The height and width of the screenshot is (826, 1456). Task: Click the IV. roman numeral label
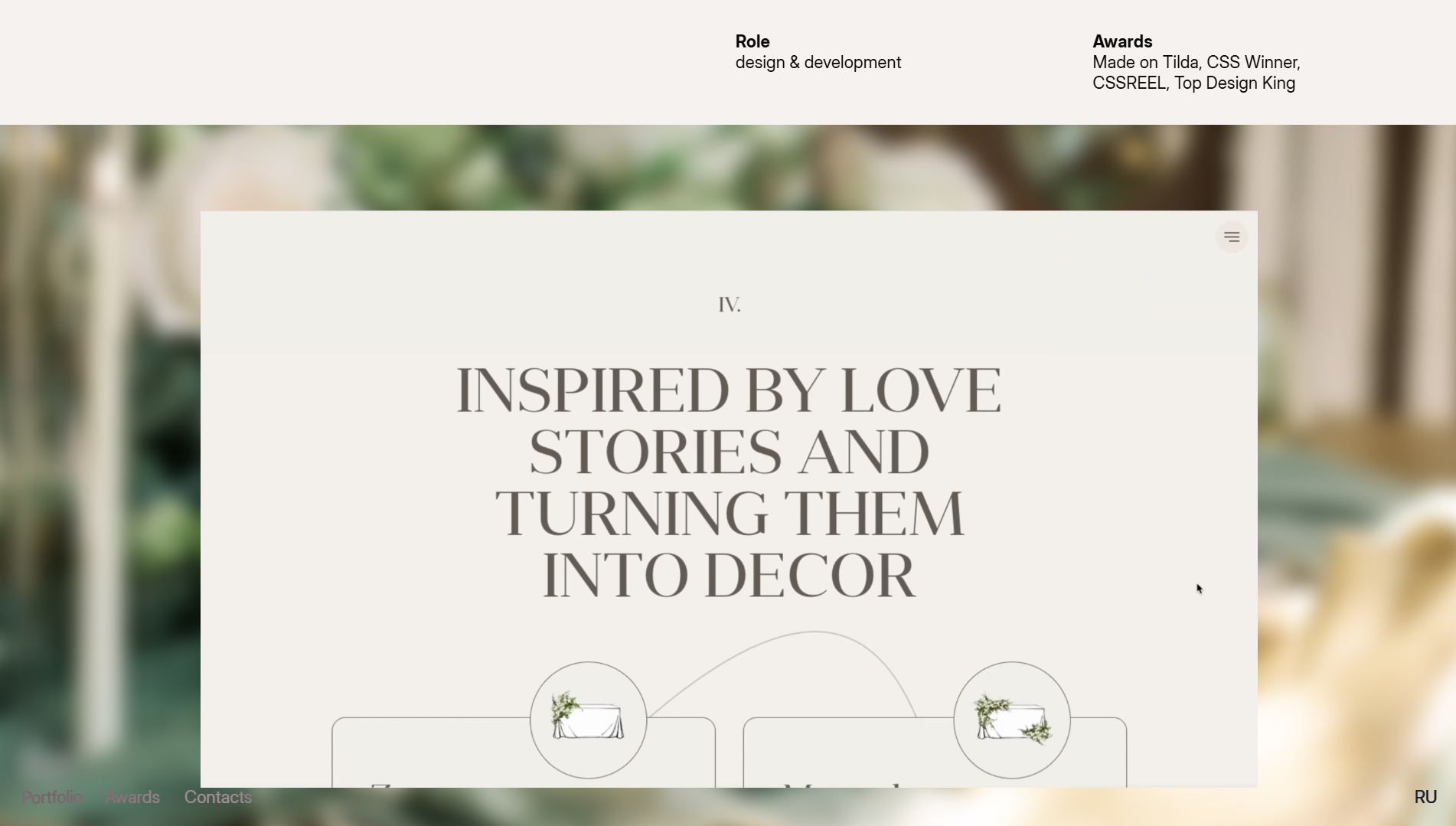coord(730,305)
